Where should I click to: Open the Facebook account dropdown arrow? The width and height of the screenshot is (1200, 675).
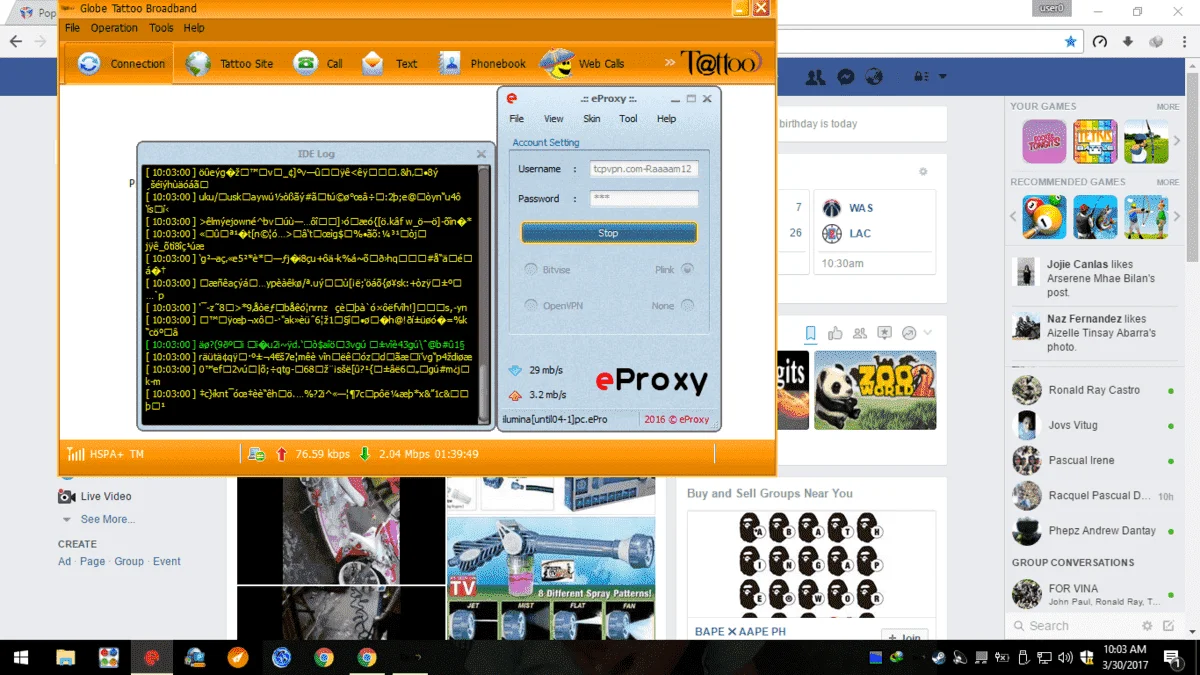[942, 77]
